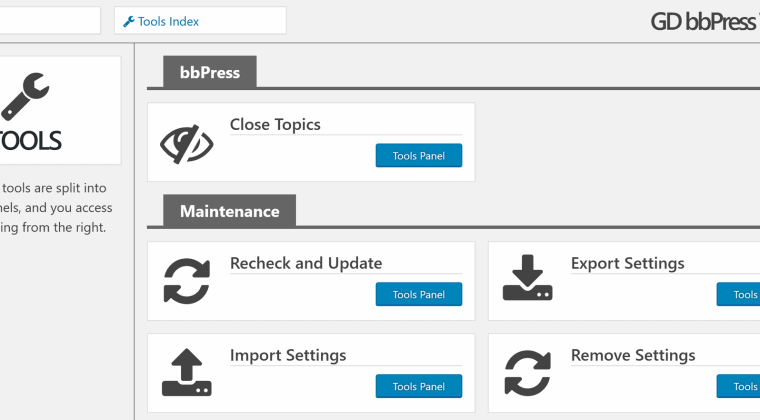Click the Recheck and Update heading
Viewport: 760px width, 420px height.
click(x=306, y=263)
